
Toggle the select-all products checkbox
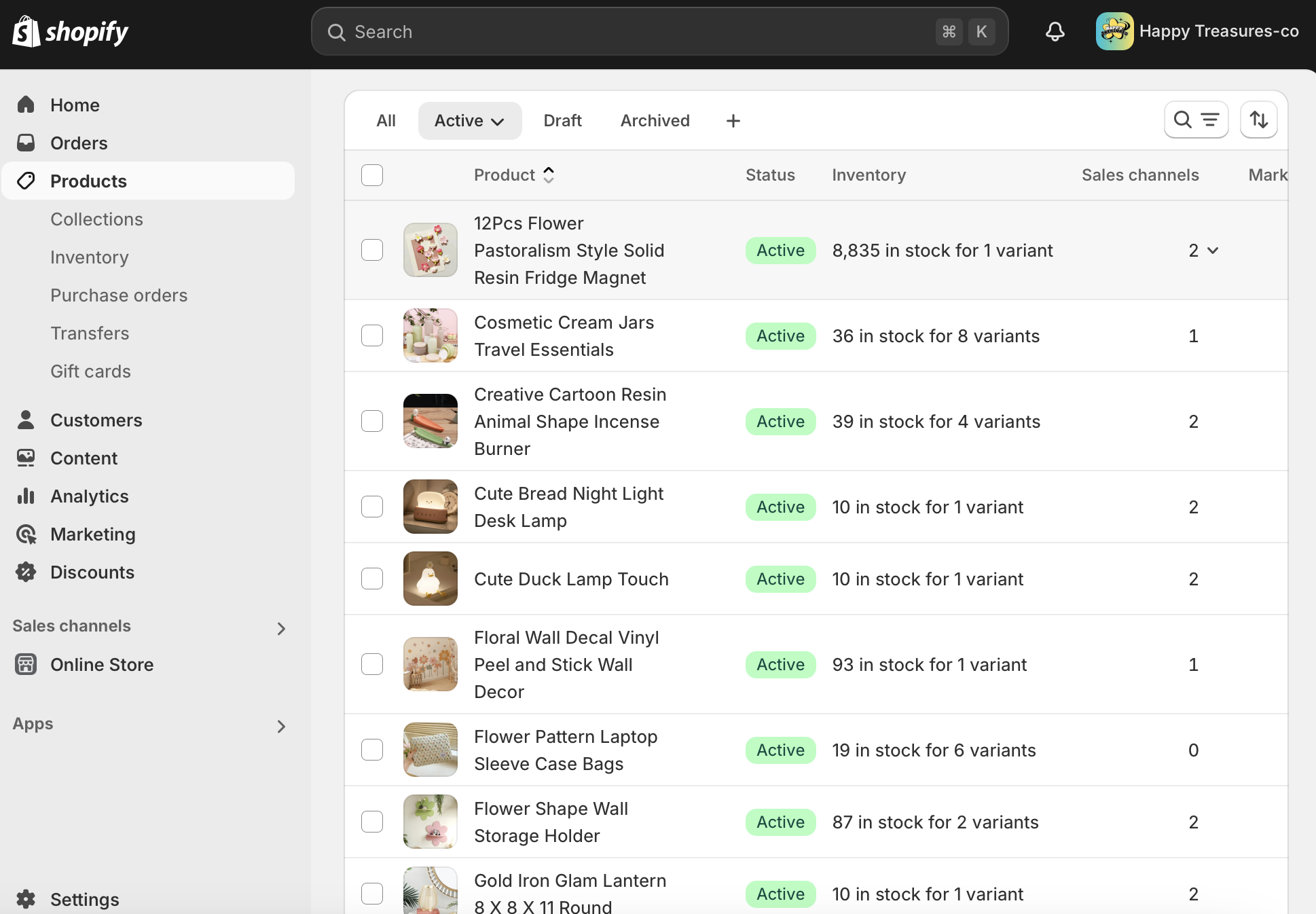(372, 175)
